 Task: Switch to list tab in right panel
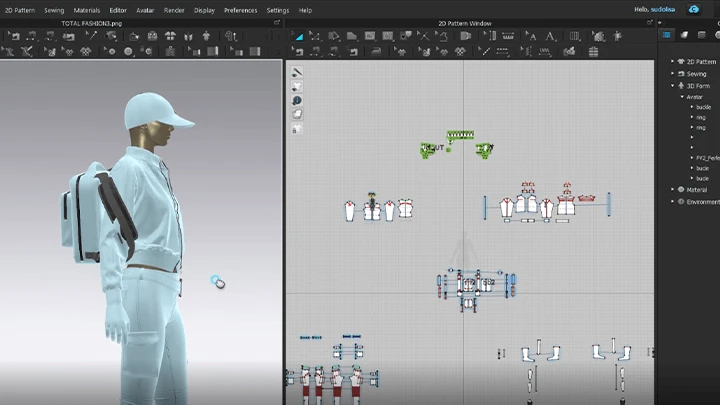click(701, 35)
